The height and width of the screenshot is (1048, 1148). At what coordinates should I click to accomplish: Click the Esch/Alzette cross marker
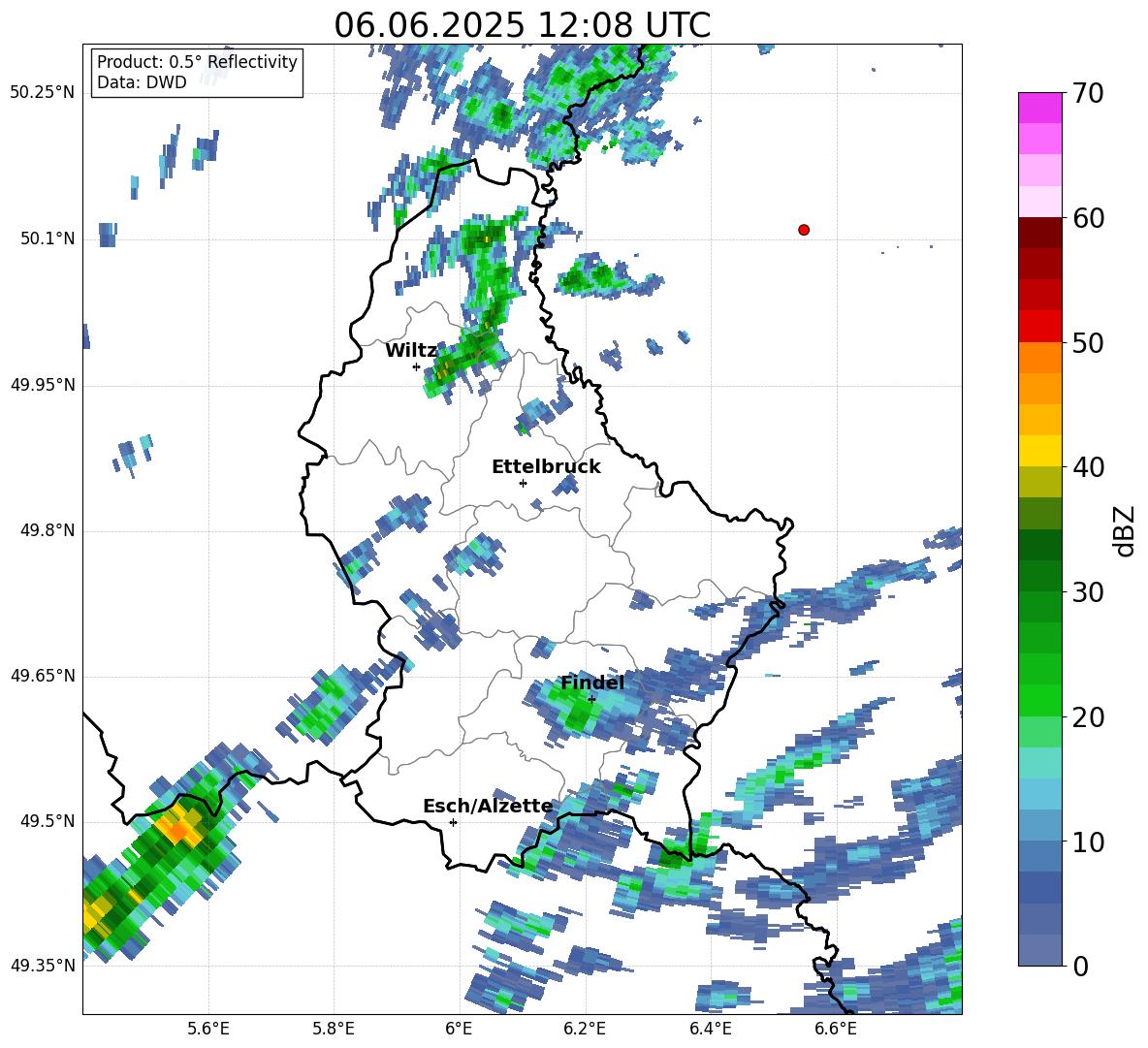[x=453, y=822]
